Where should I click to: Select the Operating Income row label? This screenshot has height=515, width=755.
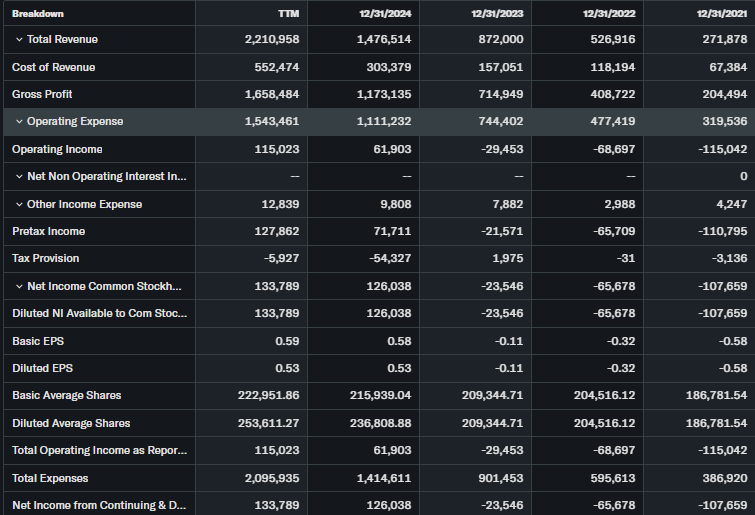(x=57, y=149)
